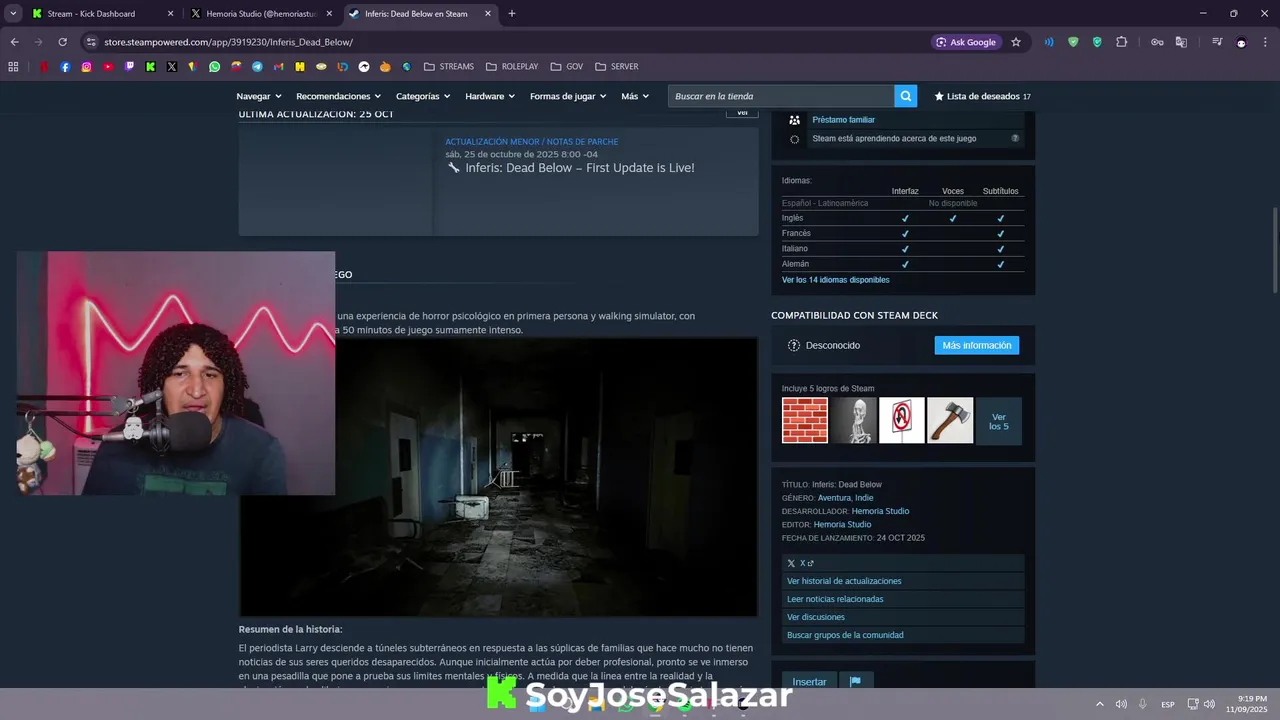Click the apps grid icon in bookmarks bar
The height and width of the screenshot is (720, 1280).
pos(13,67)
